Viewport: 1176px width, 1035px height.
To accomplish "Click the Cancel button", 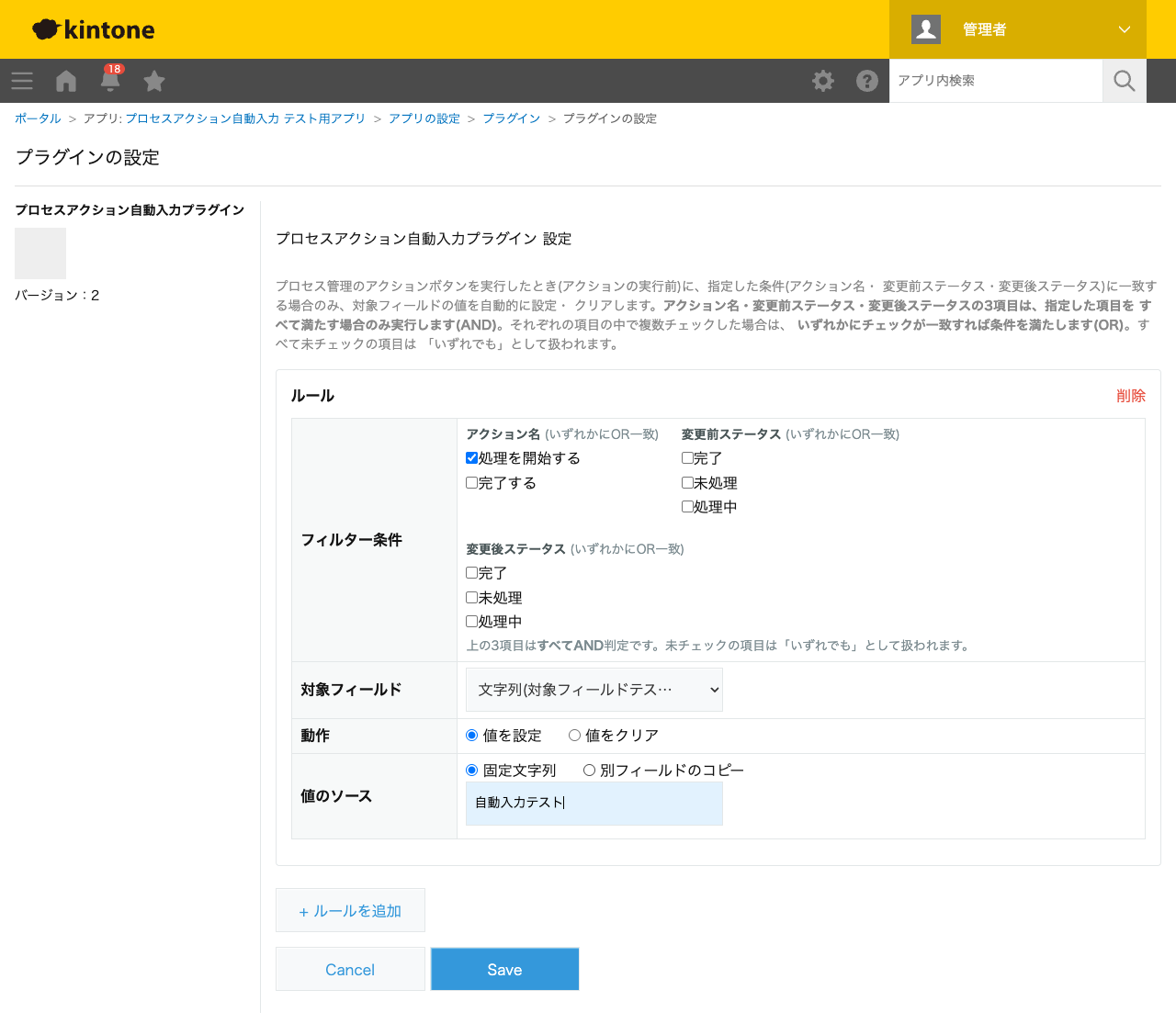I will pyautogui.click(x=350, y=970).
